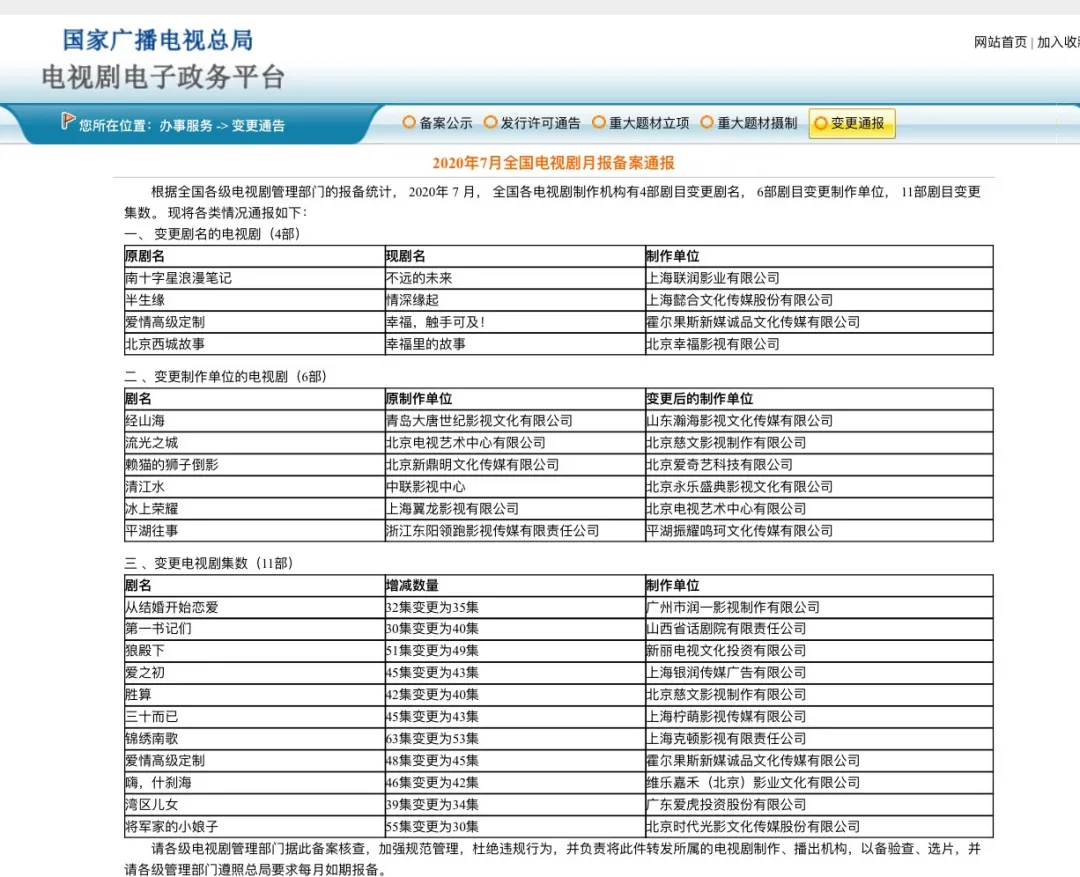Select the 爱之初 cell
The image size is (1080, 877).
254,673
